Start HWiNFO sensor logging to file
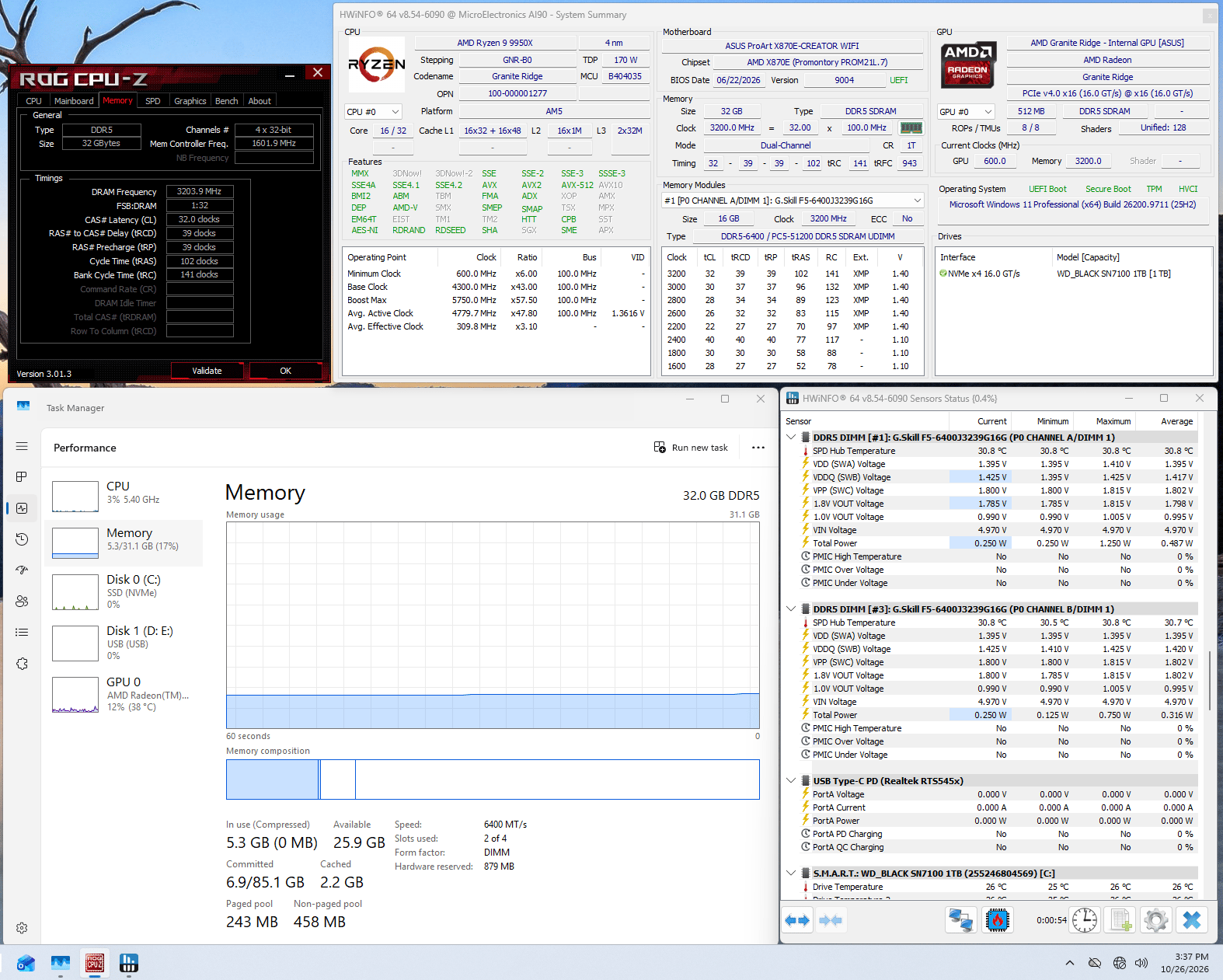Screen dimensions: 1223x980 (1120, 920)
